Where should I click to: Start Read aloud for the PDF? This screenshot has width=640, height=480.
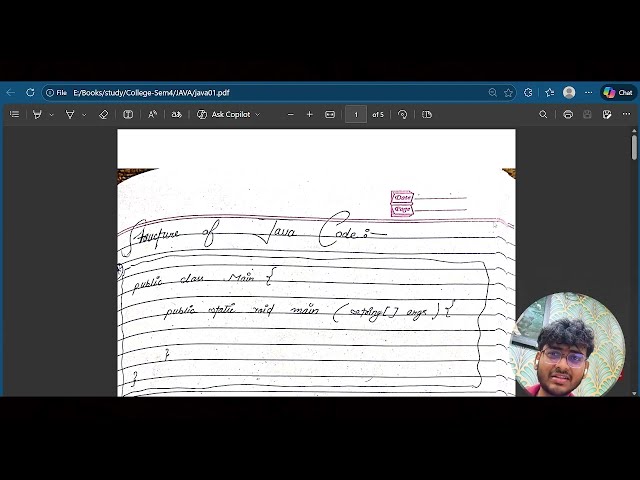coord(153,115)
